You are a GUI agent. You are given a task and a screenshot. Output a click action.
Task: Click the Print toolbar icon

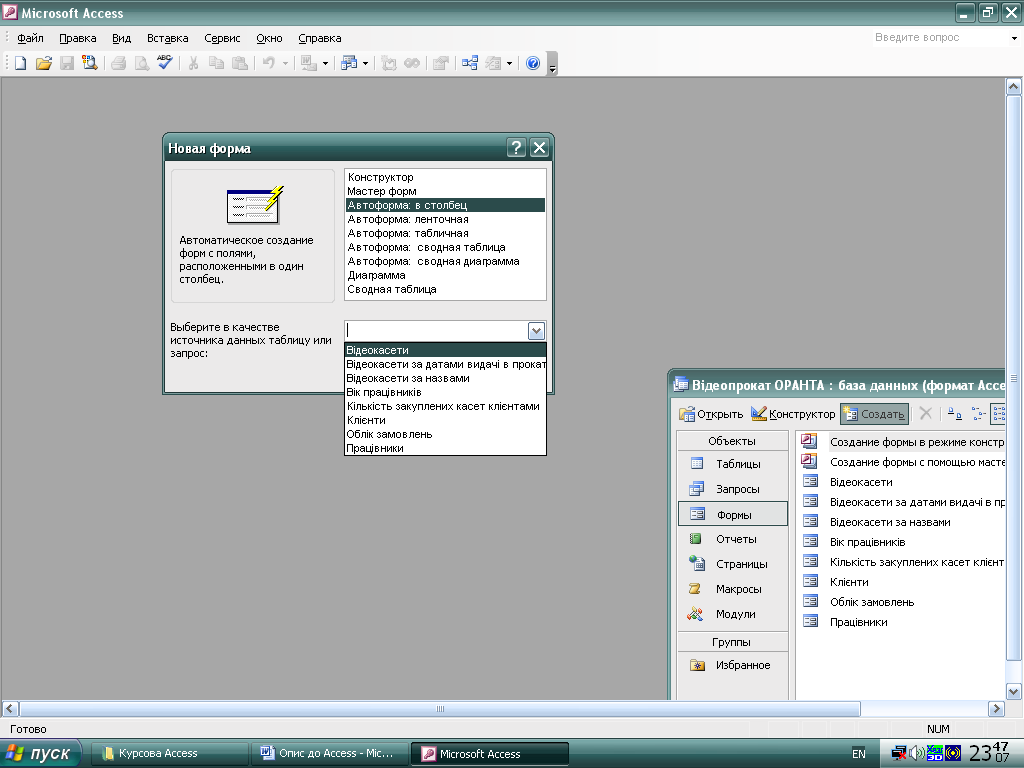click(118, 63)
